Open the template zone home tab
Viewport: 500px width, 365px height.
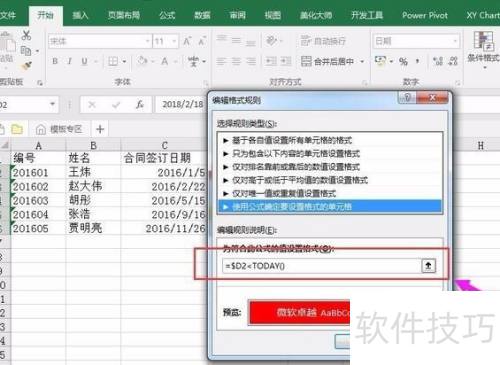[59, 129]
